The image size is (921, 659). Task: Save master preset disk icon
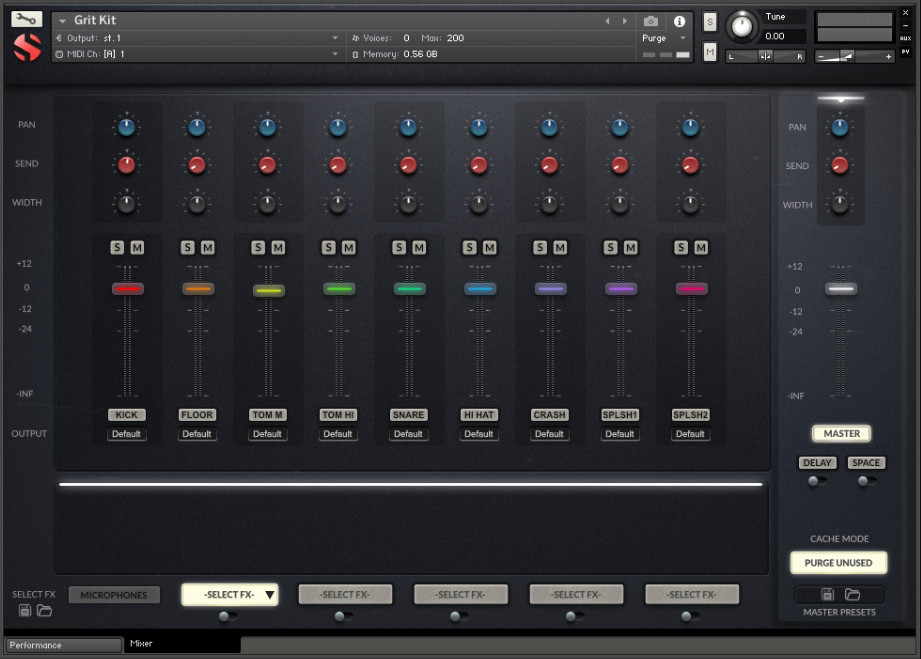coord(827,594)
